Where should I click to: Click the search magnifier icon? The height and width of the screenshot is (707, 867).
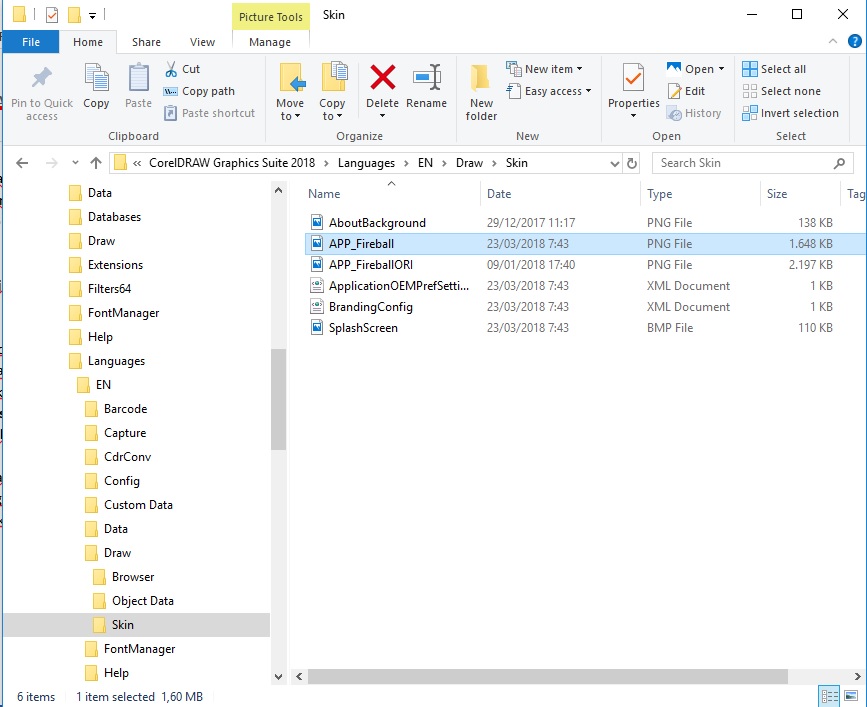839,163
